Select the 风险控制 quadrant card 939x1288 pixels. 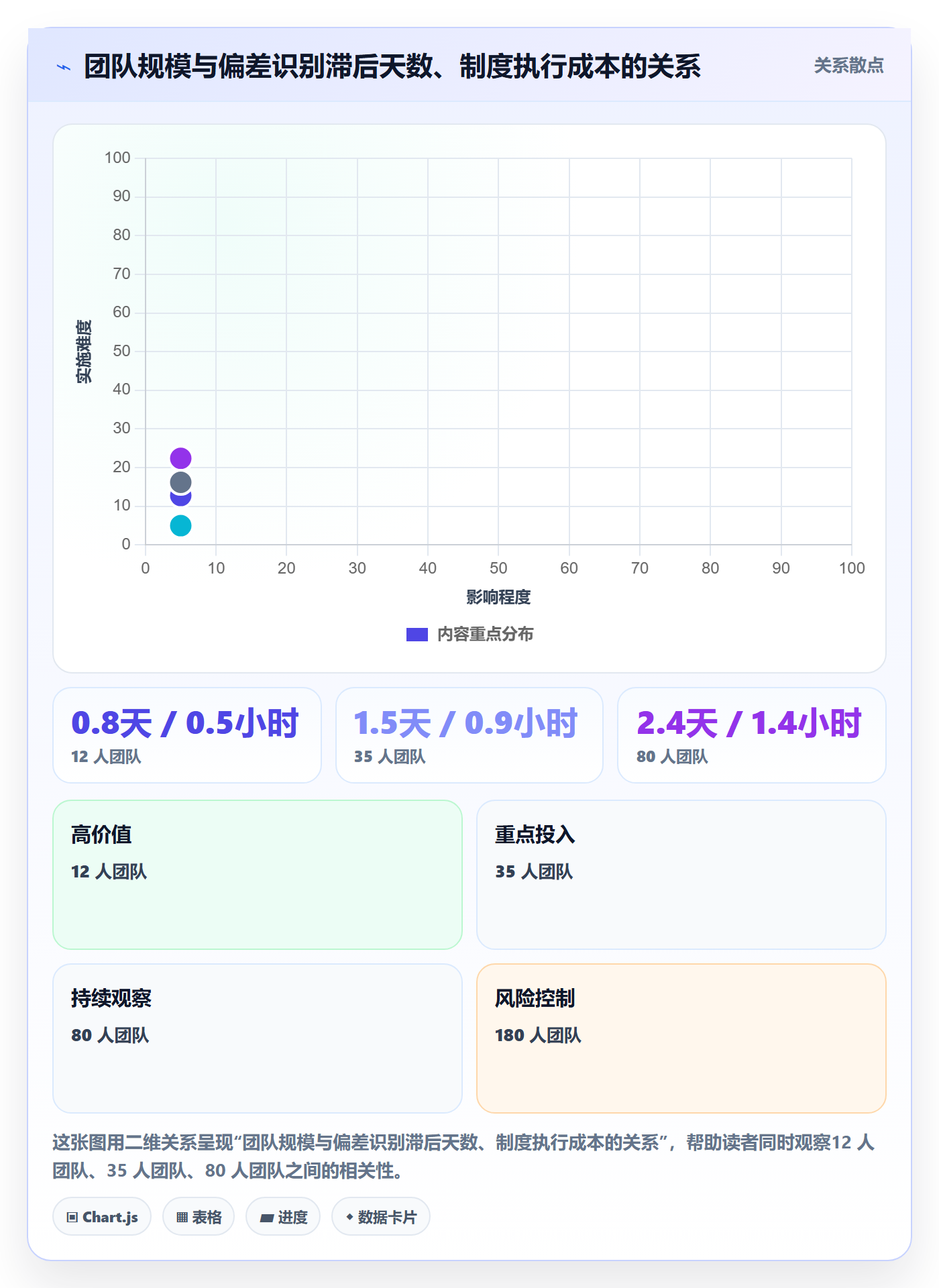point(681,1038)
